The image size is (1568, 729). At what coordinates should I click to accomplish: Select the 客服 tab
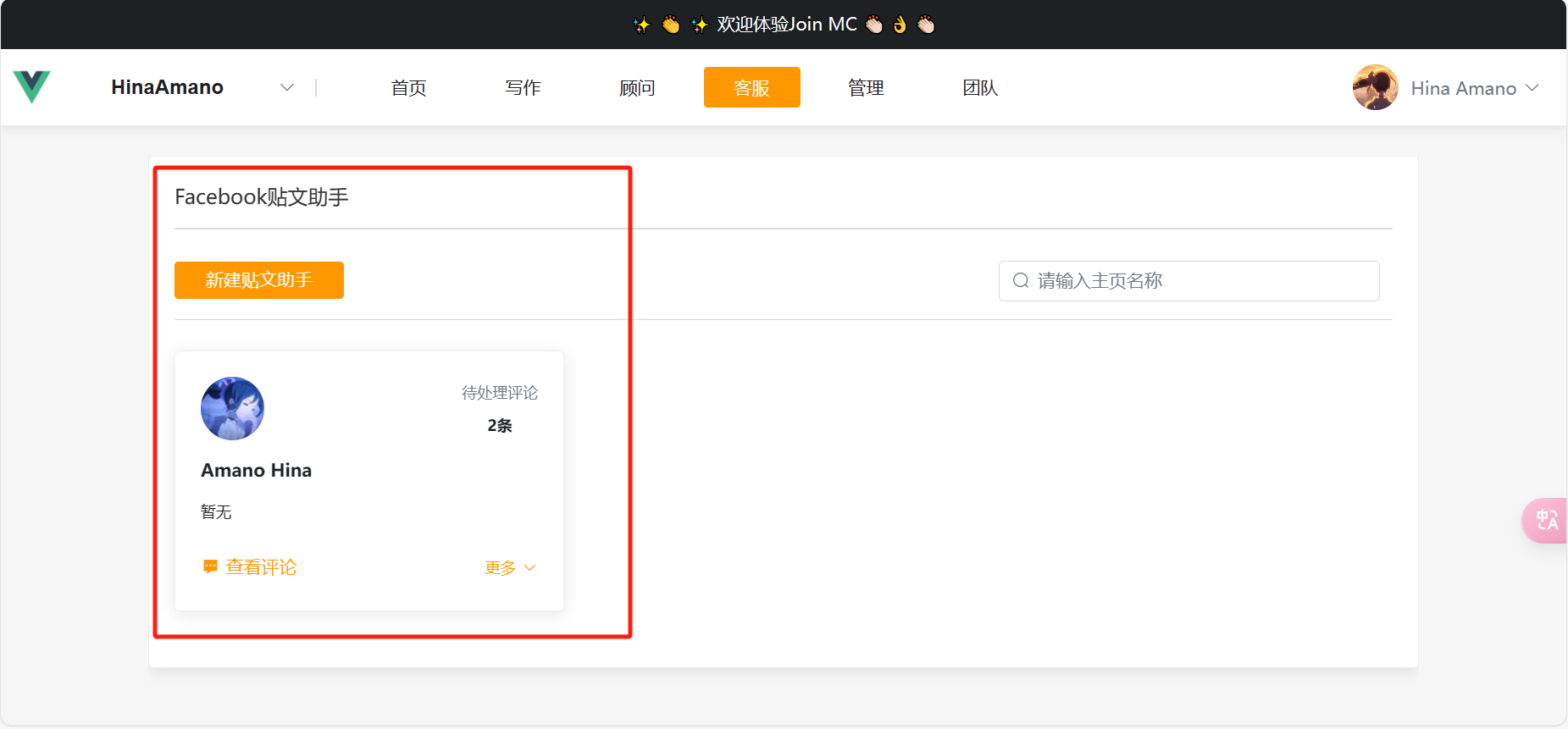pos(751,88)
